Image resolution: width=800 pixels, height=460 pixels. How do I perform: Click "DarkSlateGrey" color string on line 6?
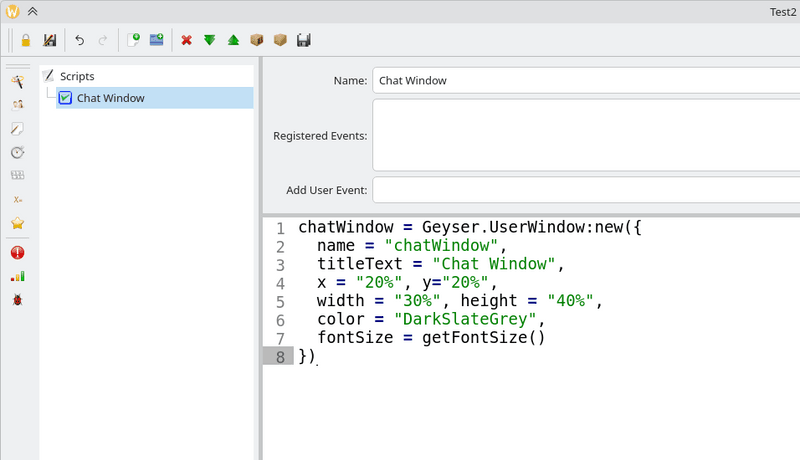[x=465, y=319]
